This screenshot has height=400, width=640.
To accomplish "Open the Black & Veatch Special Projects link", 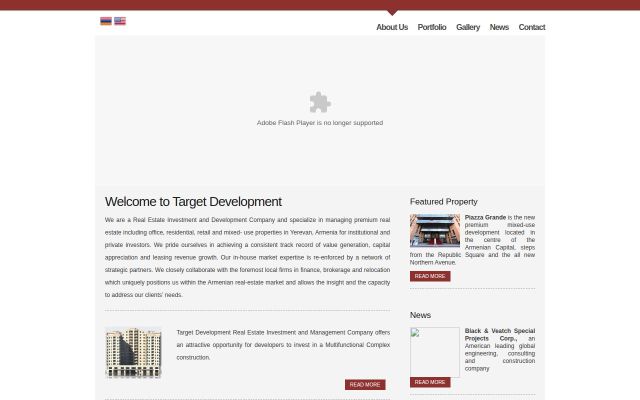I will click(500, 335).
